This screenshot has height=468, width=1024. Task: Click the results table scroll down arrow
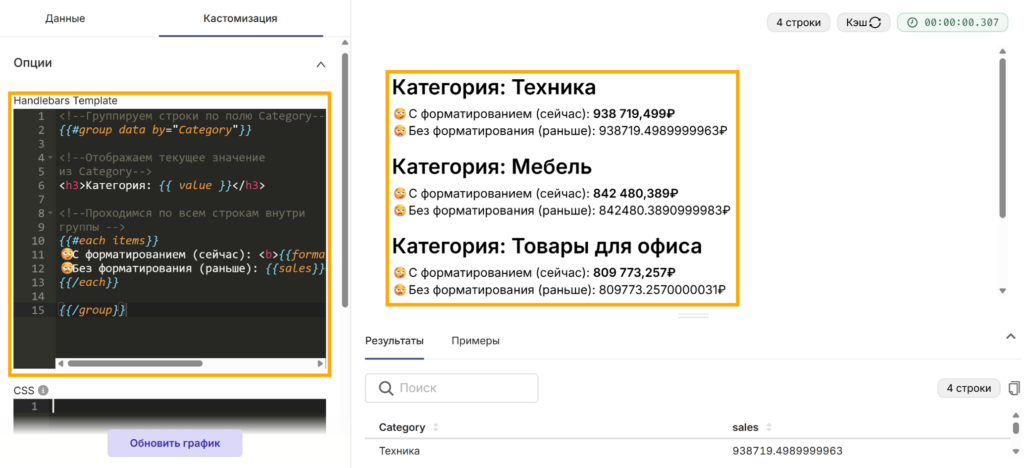tap(1016, 452)
